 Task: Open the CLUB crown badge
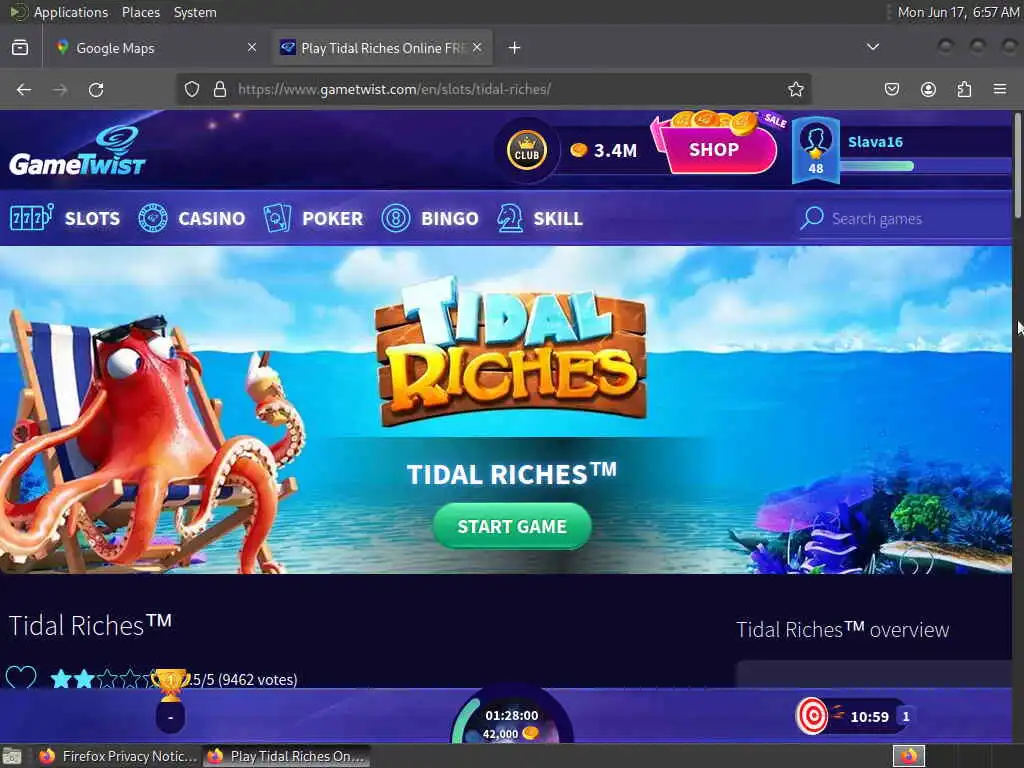(526, 150)
